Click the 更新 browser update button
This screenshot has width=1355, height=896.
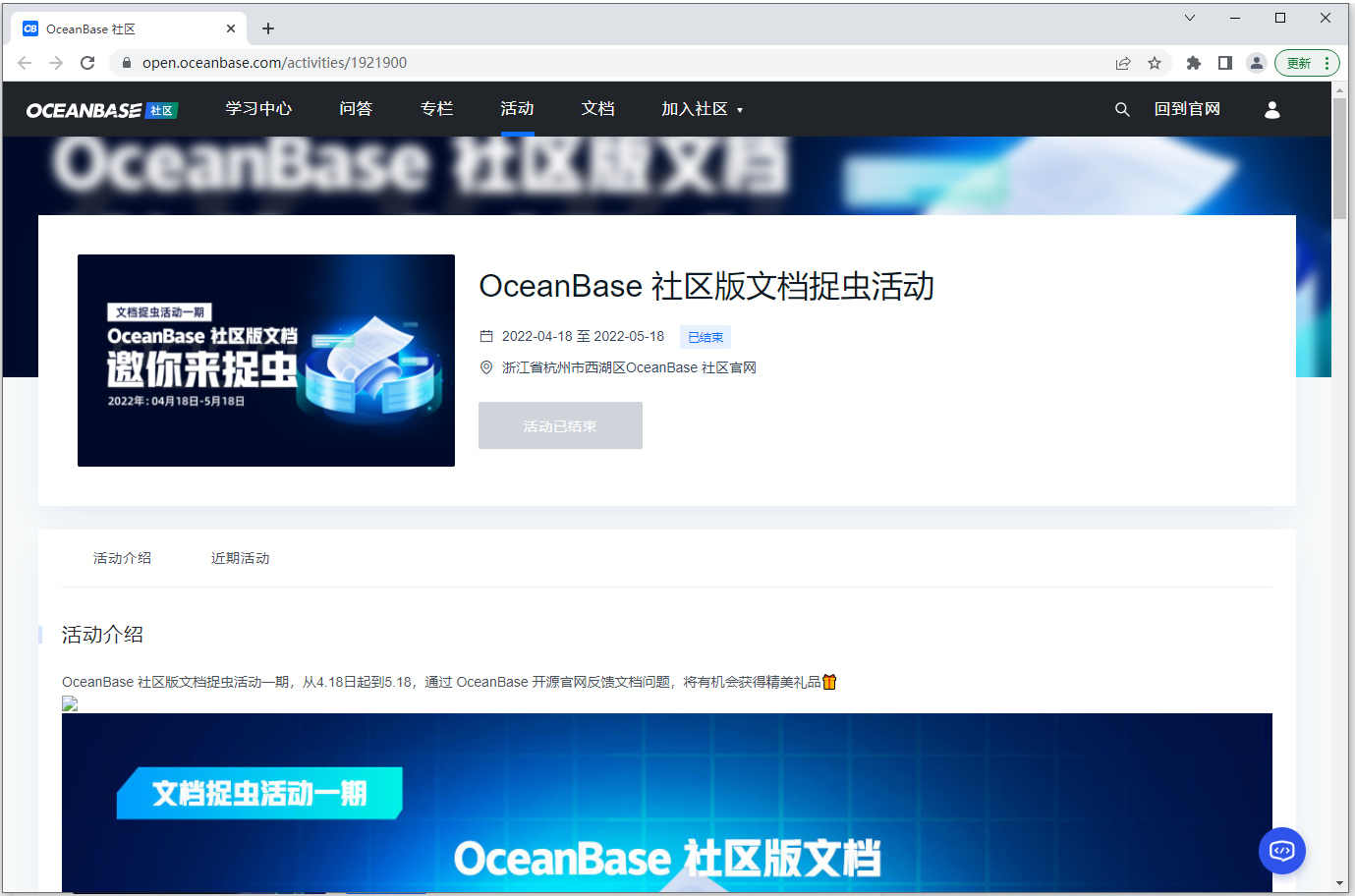point(1307,63)
